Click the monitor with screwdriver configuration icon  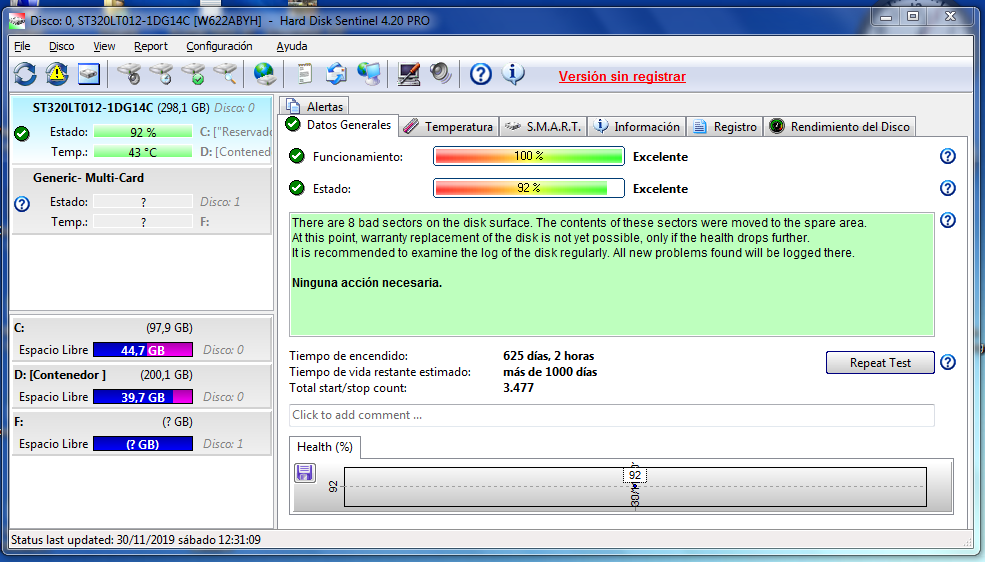click(409, 74)
